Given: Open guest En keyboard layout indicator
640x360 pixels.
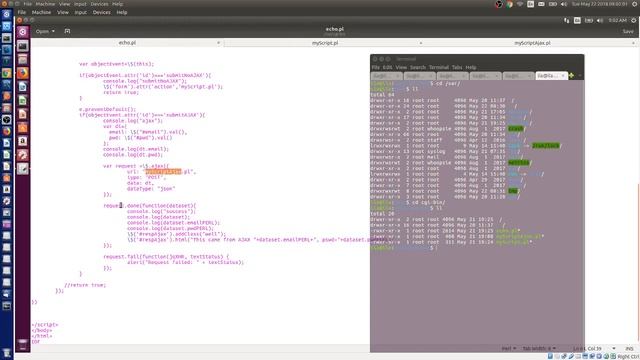Looking at the screenshot, I should pos(577,20).
